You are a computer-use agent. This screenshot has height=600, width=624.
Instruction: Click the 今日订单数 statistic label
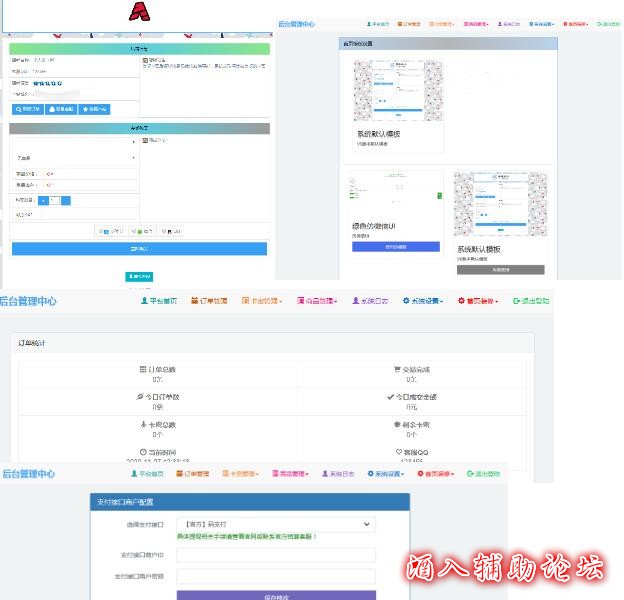click(158, 397)
